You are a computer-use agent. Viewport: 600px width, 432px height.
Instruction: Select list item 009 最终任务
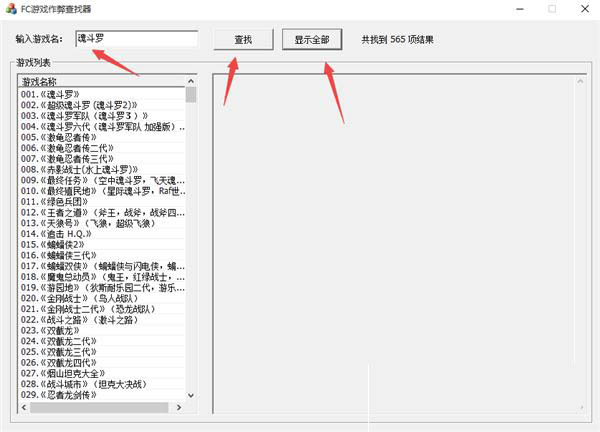(x=101, y=180)
